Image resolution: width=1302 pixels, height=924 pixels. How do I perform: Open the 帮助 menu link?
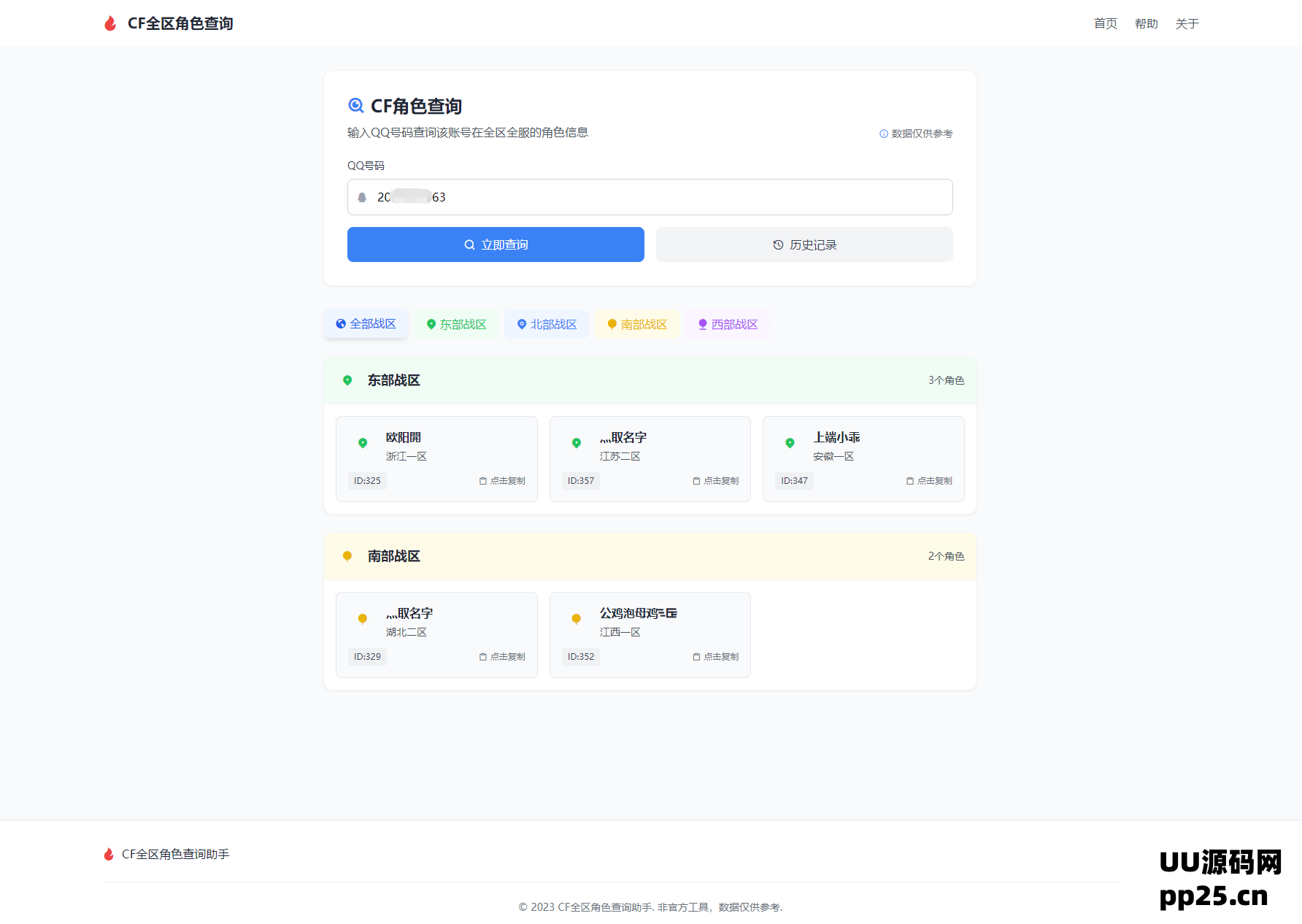(x=1146, y=23)
